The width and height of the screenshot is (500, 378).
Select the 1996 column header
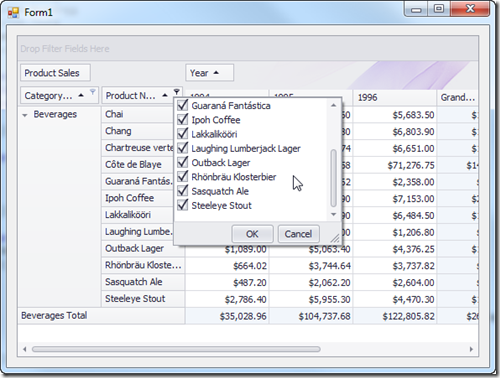pos(395,98)
